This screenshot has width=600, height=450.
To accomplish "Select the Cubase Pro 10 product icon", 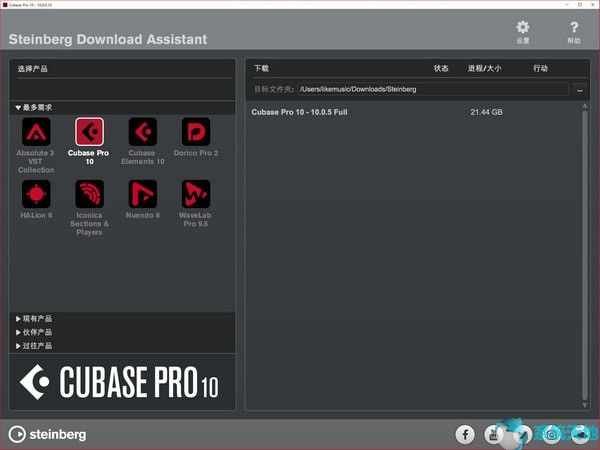I will [89, 132].
